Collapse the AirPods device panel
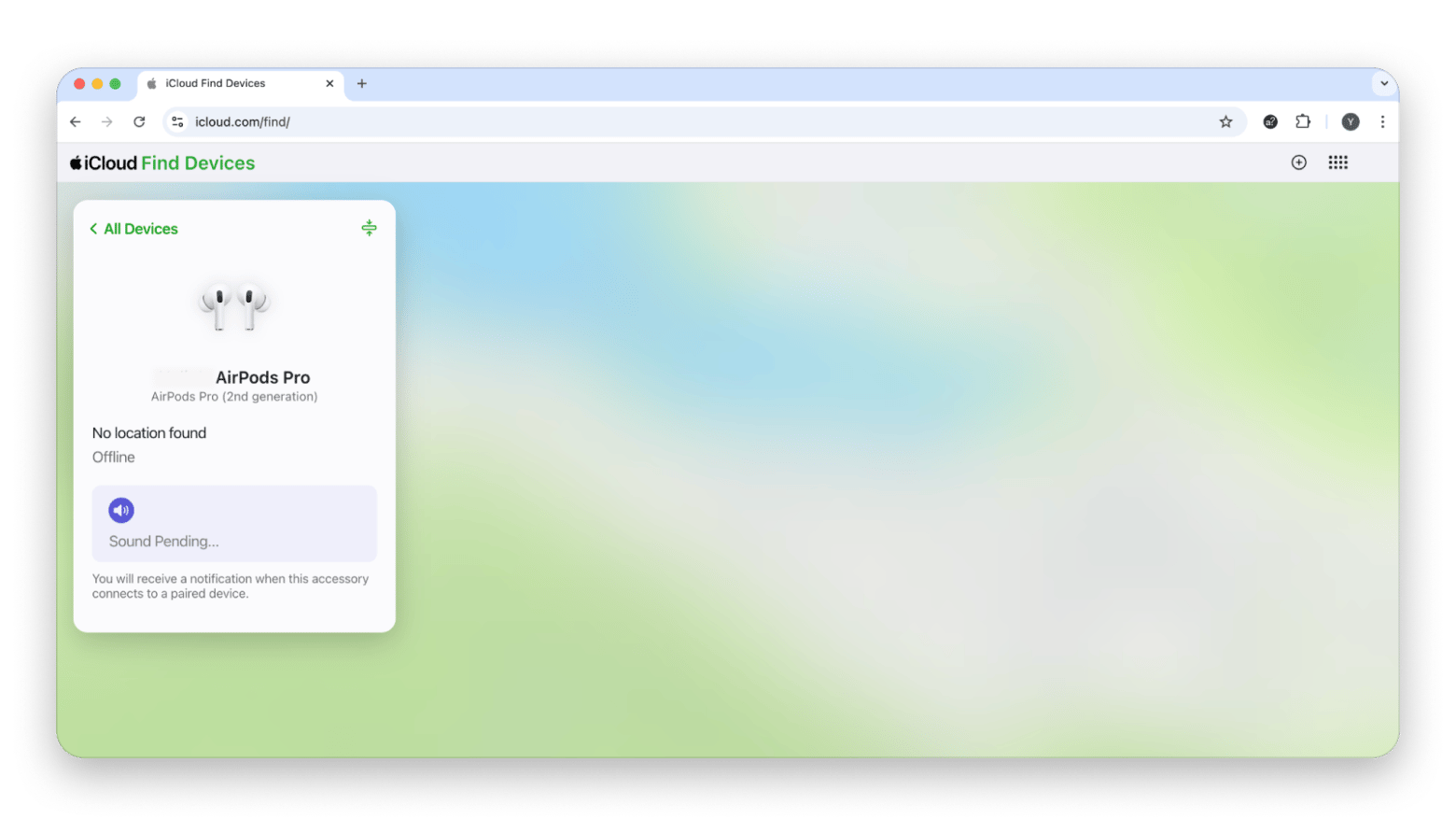 coord(369,228)
